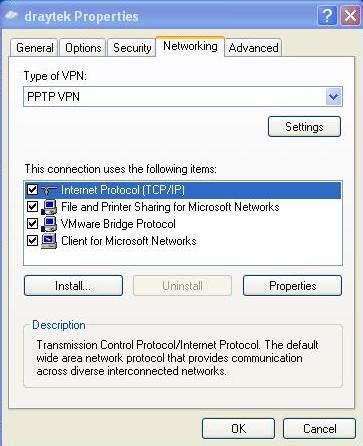This screenshot has width=363, height=446.
Task: Toggle File and Printer Sharing checkbox
Action: 32,207
